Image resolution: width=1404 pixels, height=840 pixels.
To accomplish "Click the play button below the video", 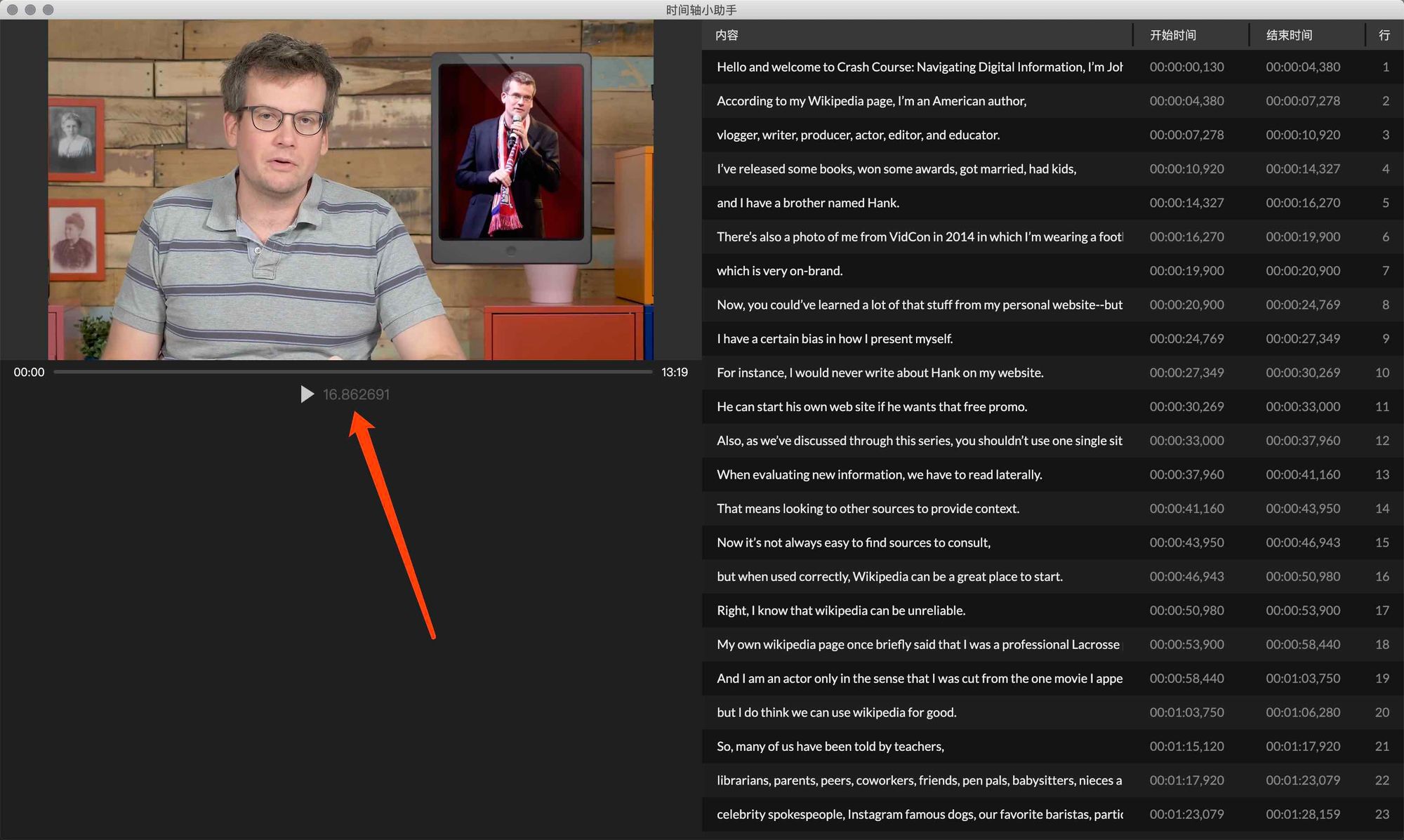I will pos(307,394).
